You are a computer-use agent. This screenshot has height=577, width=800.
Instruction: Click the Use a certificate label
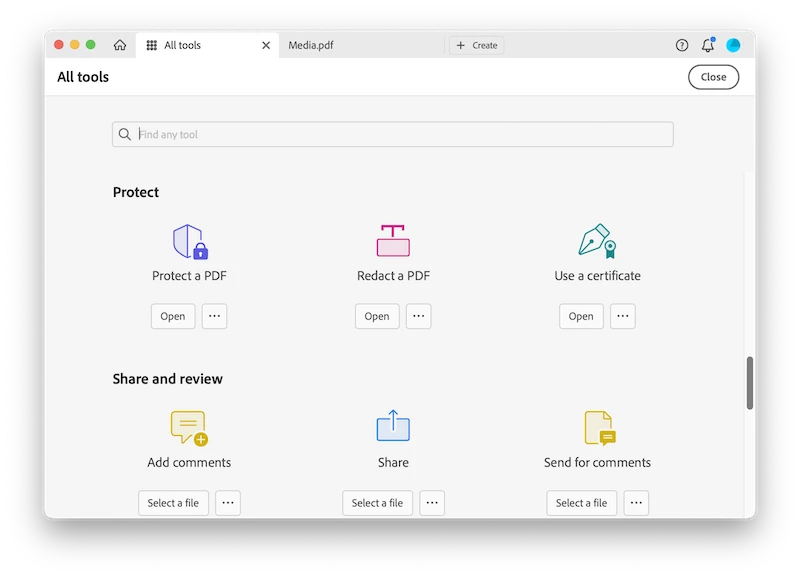(597, 276)
